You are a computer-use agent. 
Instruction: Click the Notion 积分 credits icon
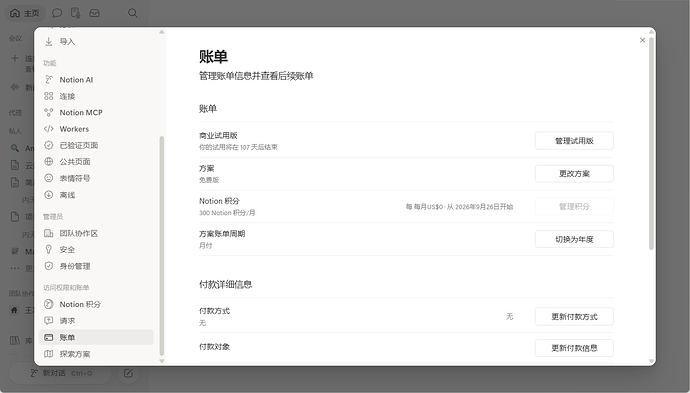[49, 304]
